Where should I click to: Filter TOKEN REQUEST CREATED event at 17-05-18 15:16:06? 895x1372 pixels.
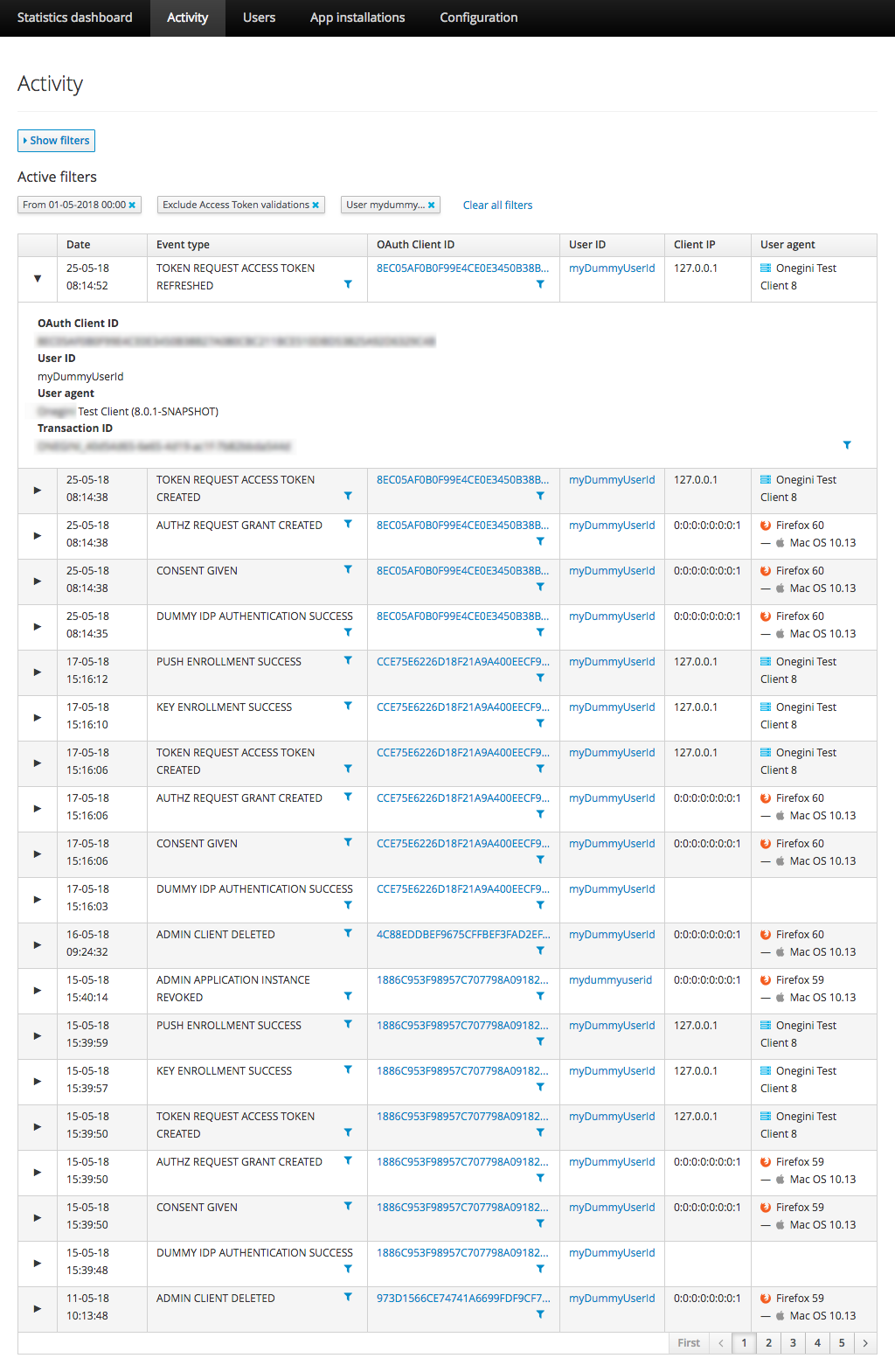348,769
